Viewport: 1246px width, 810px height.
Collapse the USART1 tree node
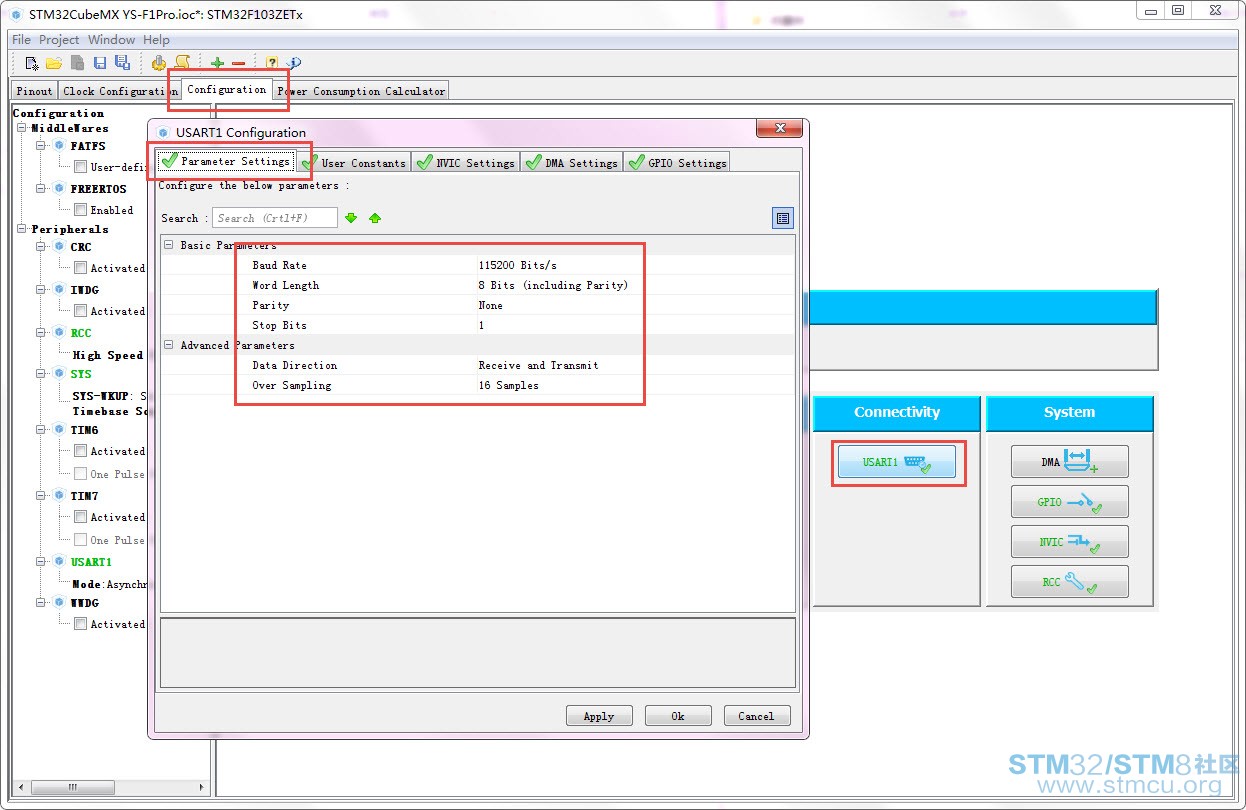tap(42, 562)
